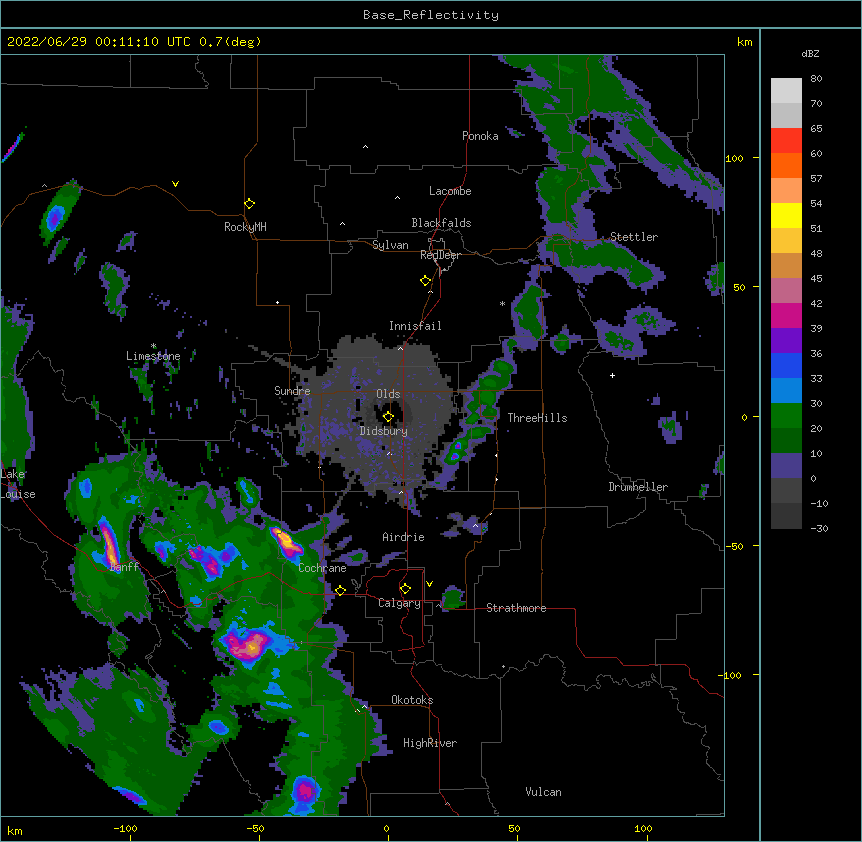Click the yellow diamond marker below Cochrane

(x=340, y=590)
